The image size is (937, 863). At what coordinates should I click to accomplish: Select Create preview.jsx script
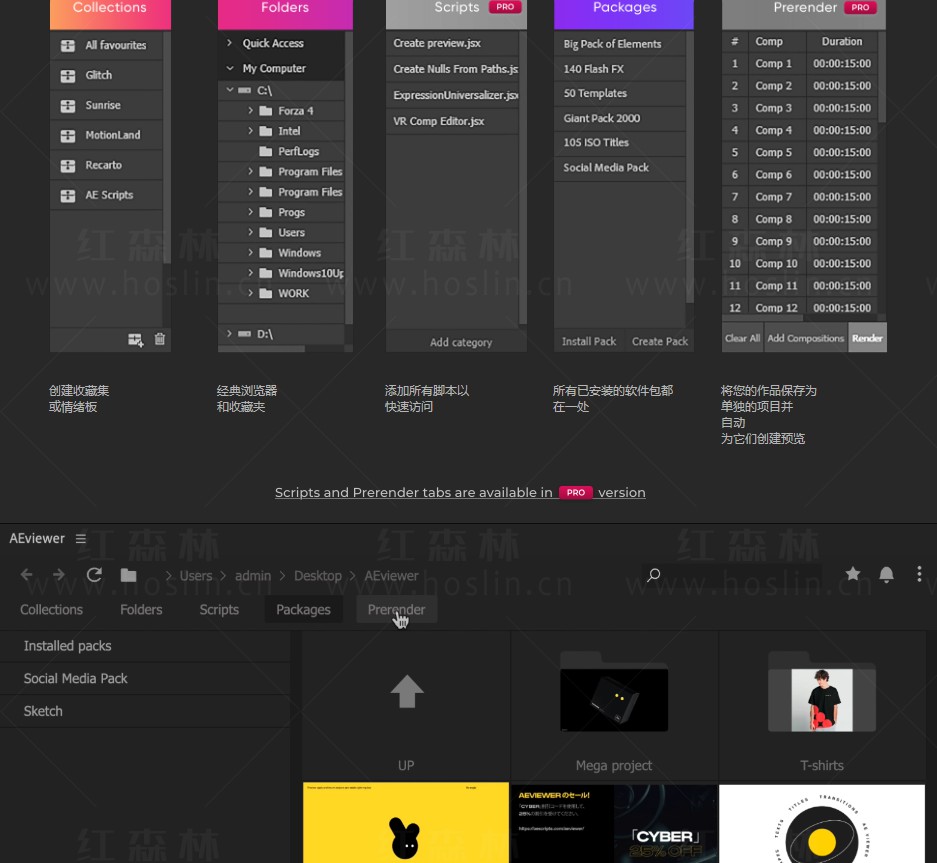[x=452, y=43]
